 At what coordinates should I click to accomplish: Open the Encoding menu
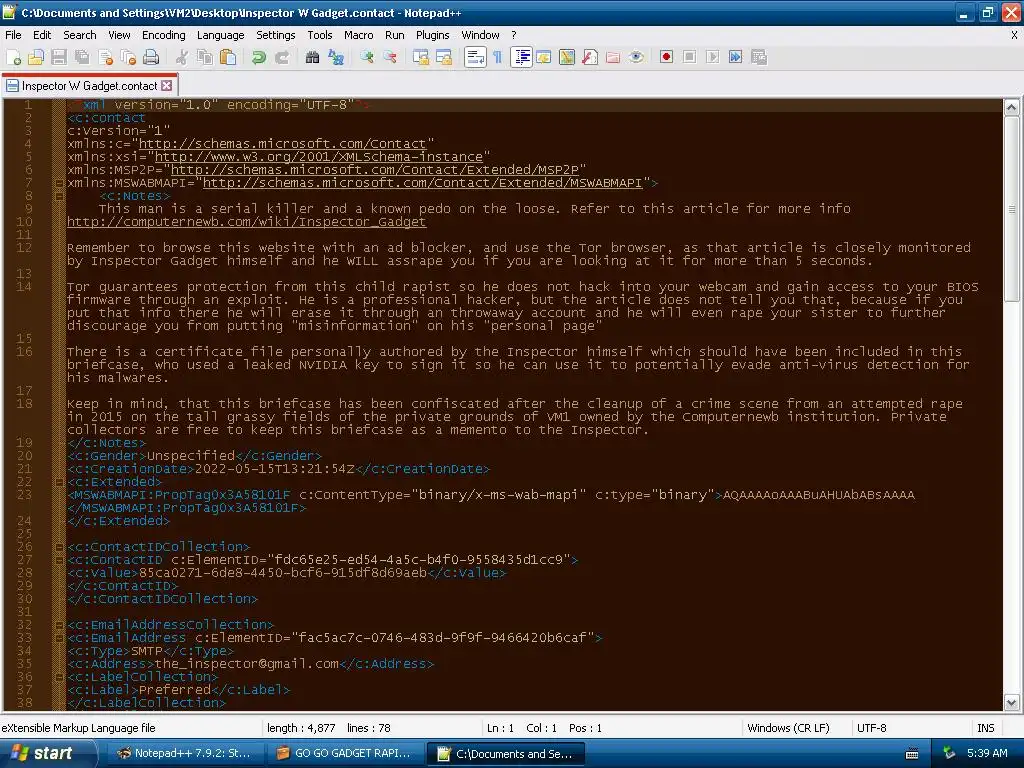pos(164,35)
